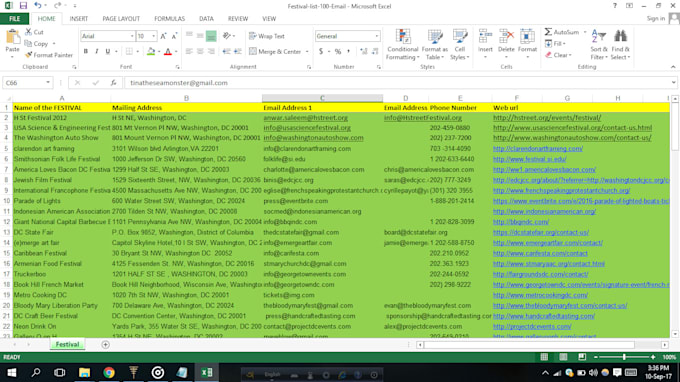The width and height of the screenshot is (680, 382).
Task: Click the decrease indent icon
Action: coord(226,52)
